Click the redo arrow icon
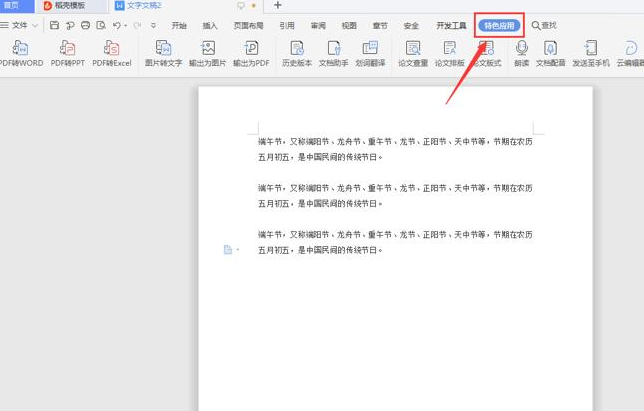Viewport: 644px width, 411px height. 137,25
